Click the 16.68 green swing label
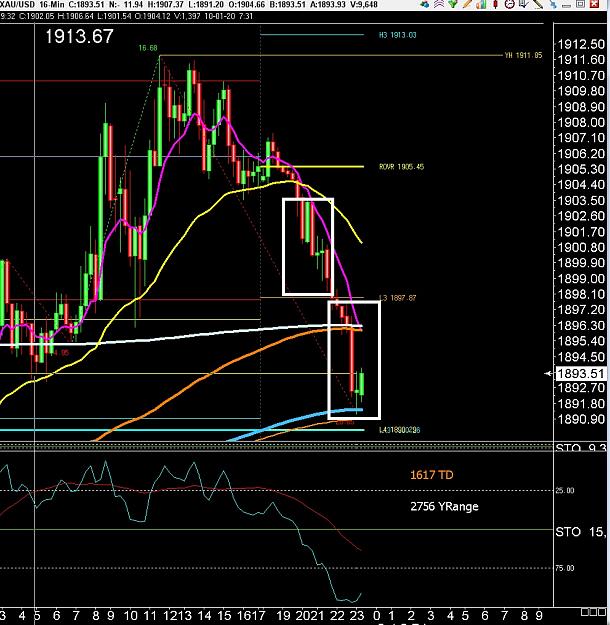The height and width of the screenshot is (625, 610). pyautogui.click(x=148, y=48)
